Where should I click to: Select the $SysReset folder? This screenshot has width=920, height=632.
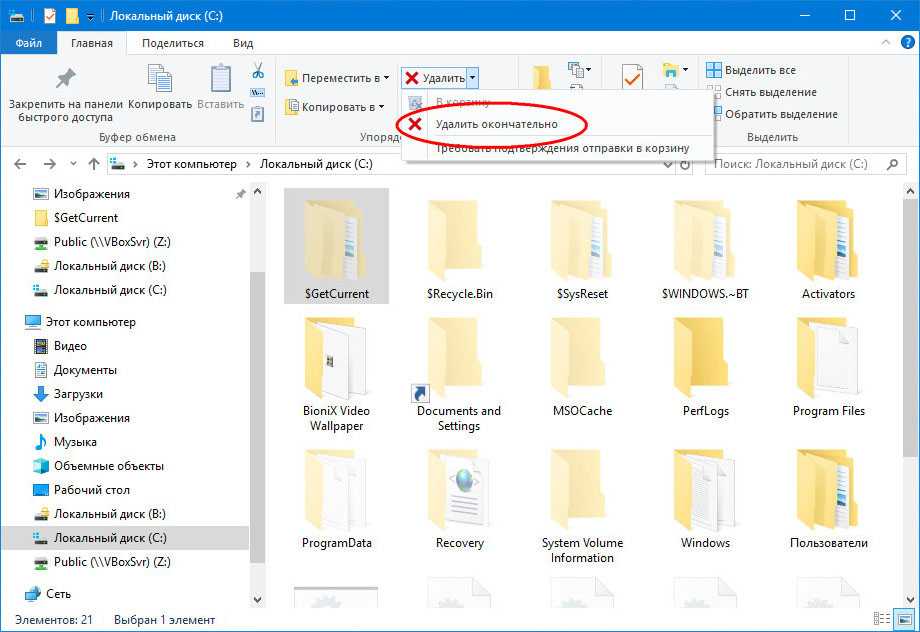point(582,249)
